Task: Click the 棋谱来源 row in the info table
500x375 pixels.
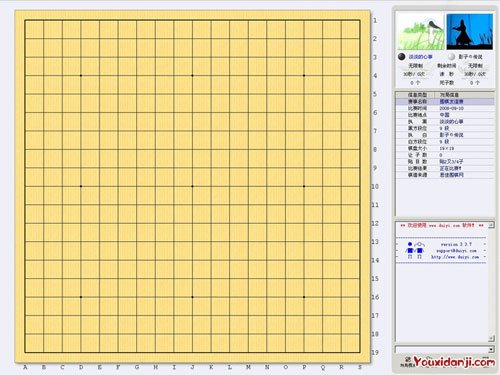Action: pyautogui.click(x=445, y=175)
